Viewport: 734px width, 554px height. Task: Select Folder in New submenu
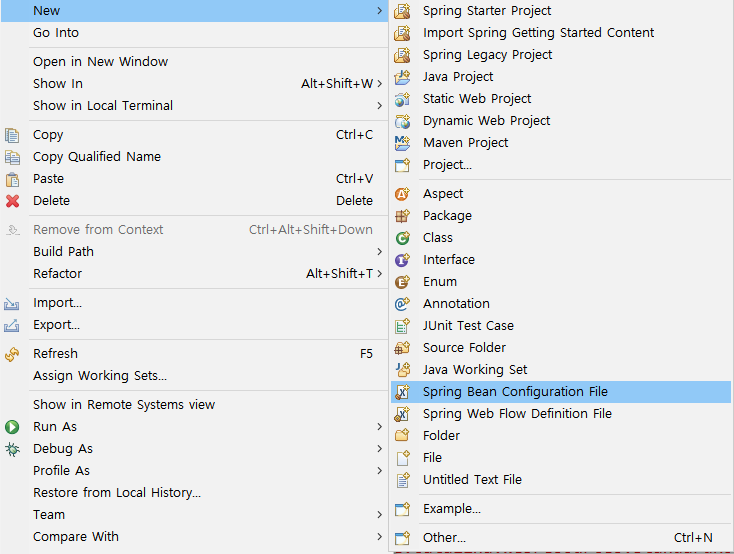(561, 436)
